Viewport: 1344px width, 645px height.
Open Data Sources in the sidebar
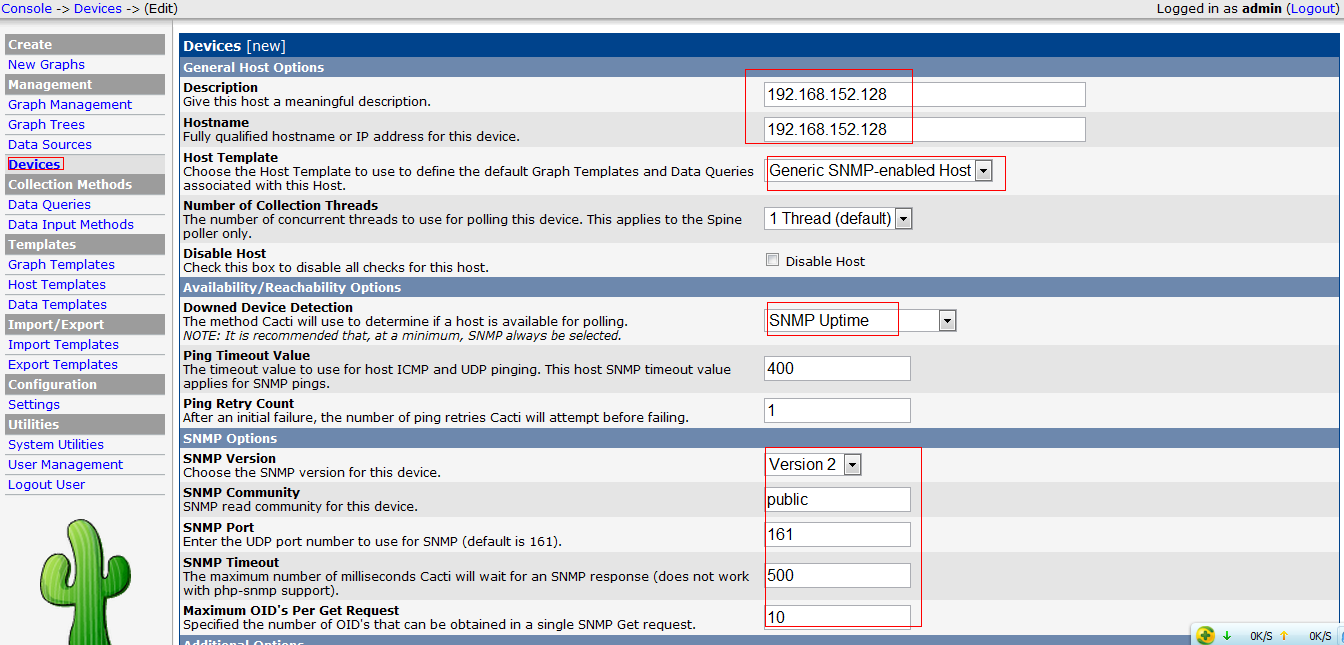pyautogui.click(x=50, y=145)
